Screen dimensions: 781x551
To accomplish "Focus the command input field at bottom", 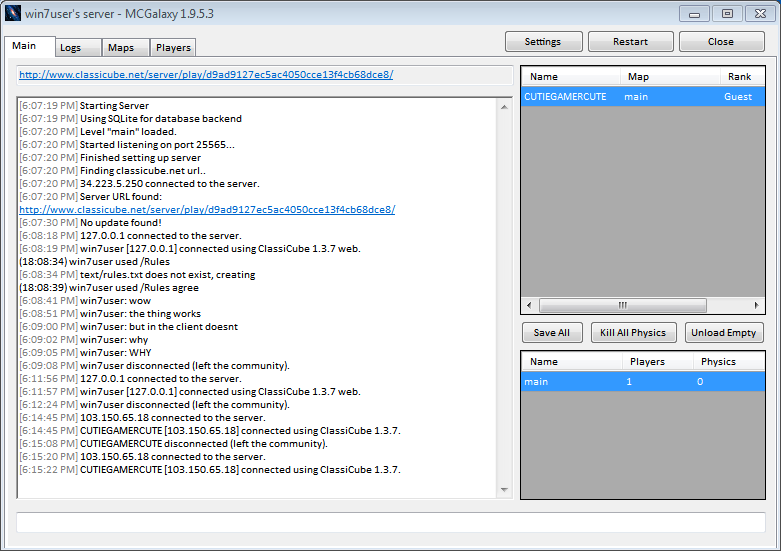I will (x=390, y=523).
